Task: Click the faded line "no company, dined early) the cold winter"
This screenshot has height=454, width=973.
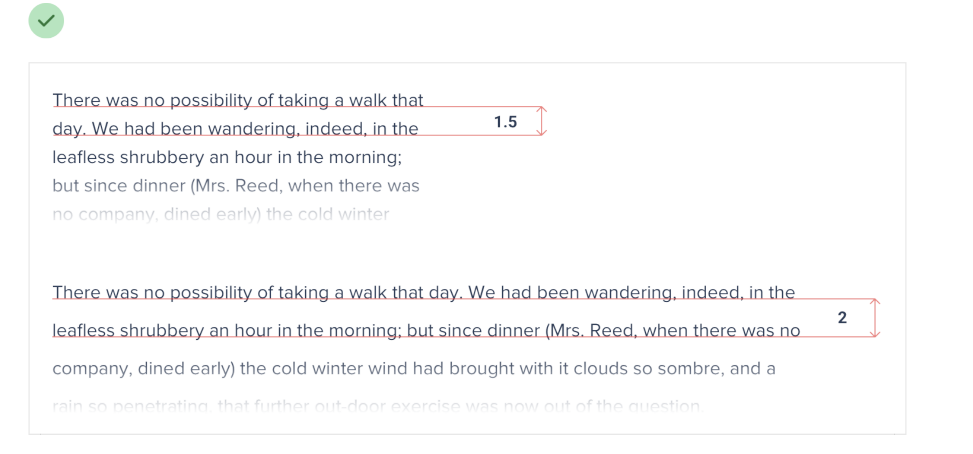Action: (x=221, y=215)
